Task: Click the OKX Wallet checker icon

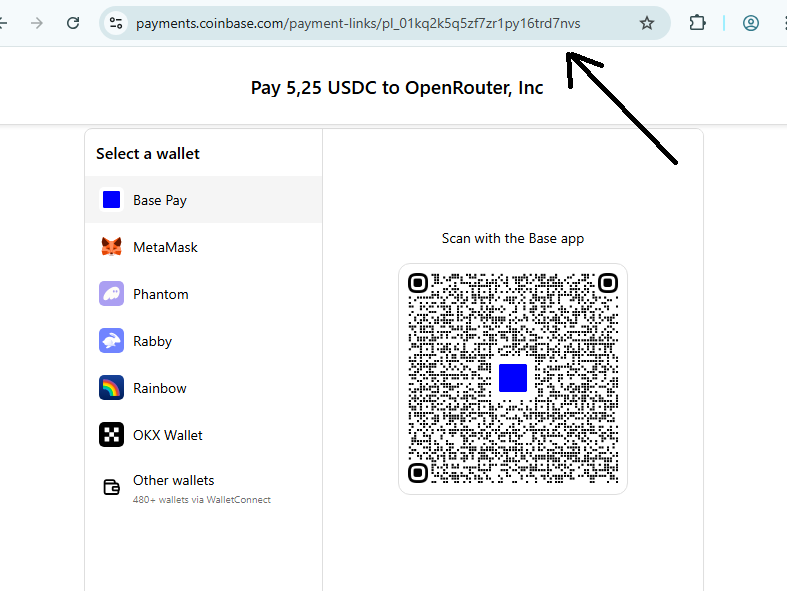Action: (x=111, y=435)
